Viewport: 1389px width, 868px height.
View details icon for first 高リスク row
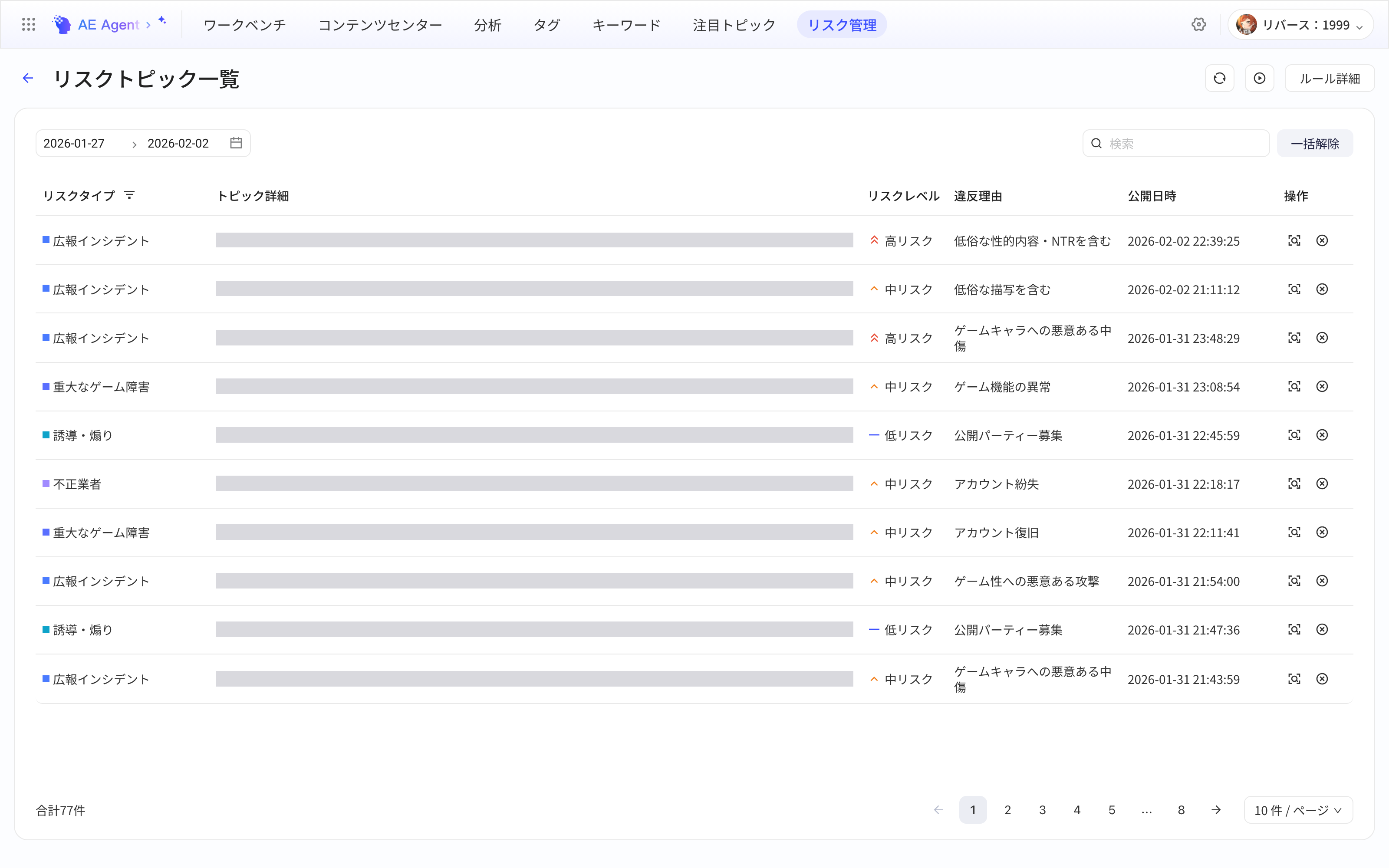[x=1294, y=240]
